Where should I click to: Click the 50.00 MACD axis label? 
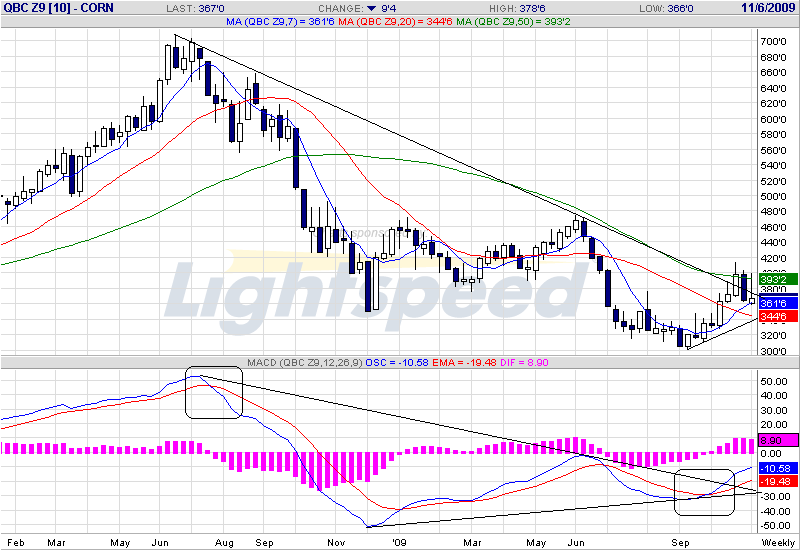tap(773, 381)
